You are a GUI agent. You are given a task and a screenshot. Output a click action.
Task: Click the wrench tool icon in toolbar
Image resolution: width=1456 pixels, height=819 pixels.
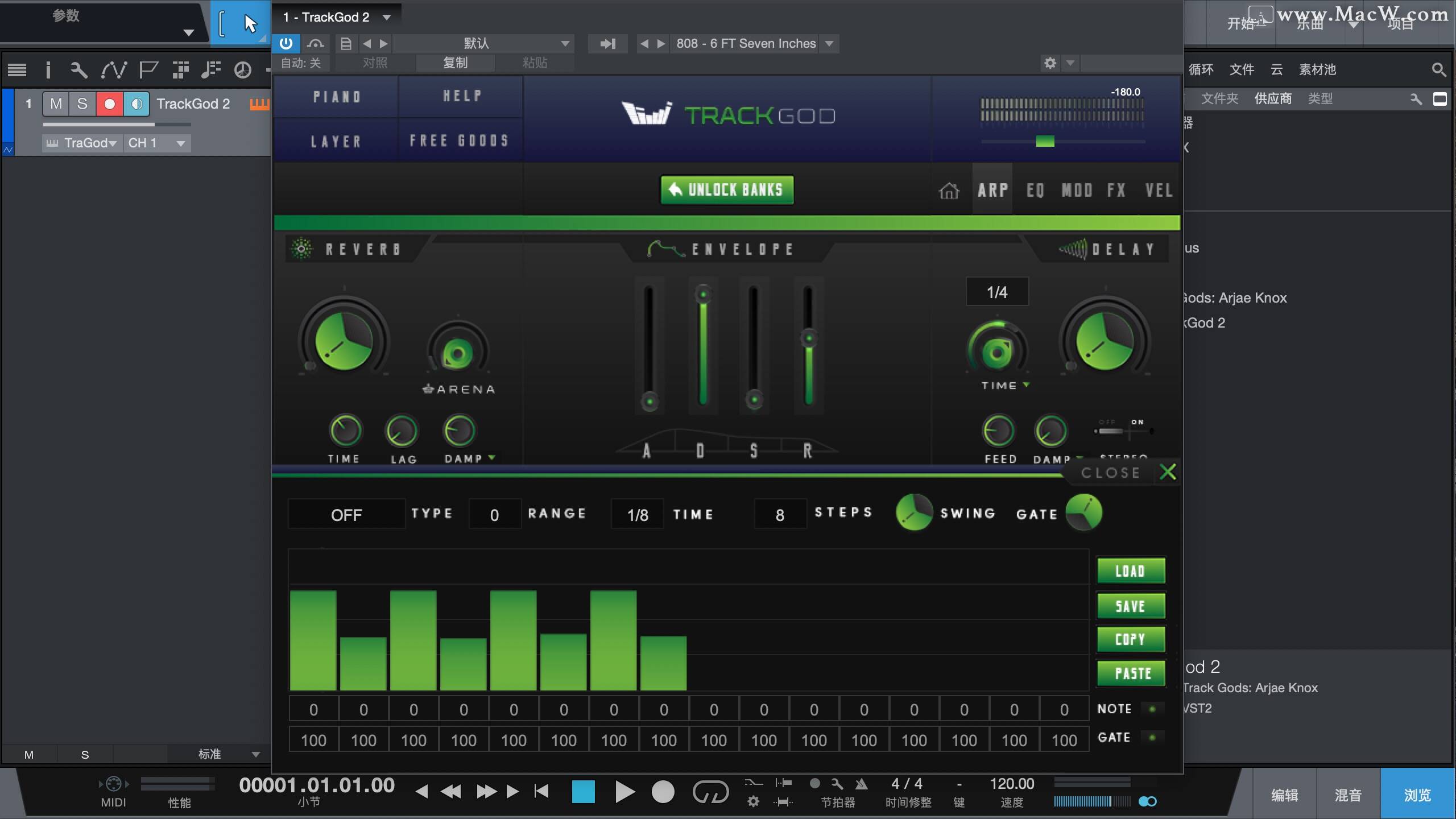coord(79,70)
